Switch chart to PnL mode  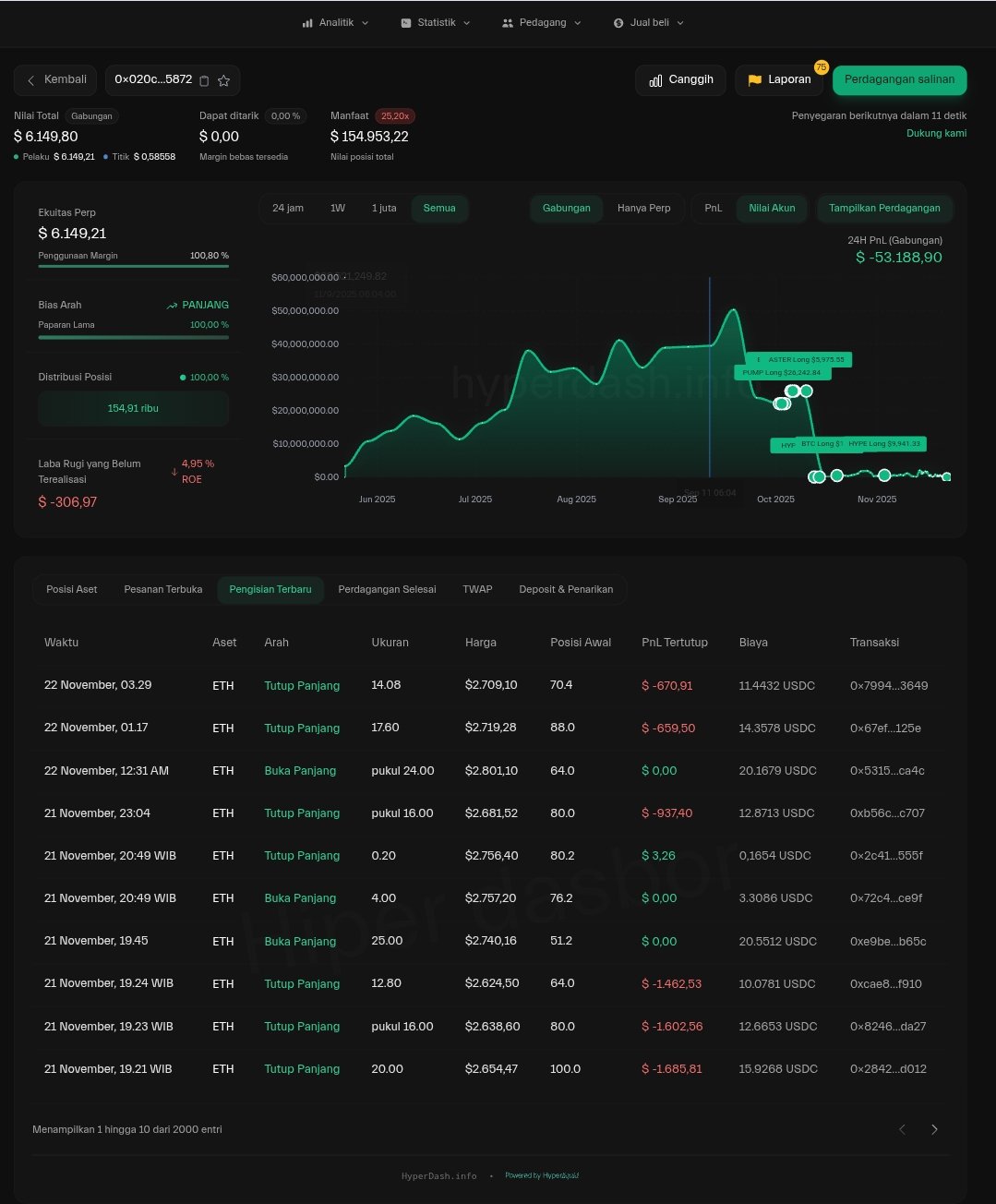[714, 209]
